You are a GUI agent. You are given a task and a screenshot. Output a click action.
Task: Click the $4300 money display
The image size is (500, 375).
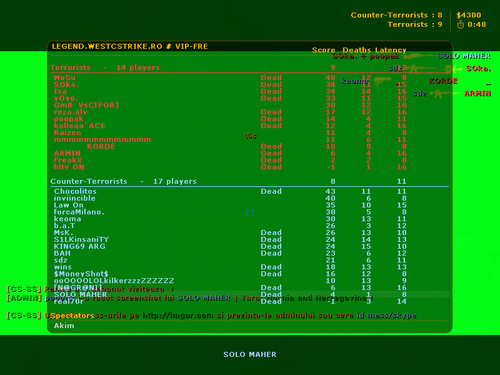469,15
